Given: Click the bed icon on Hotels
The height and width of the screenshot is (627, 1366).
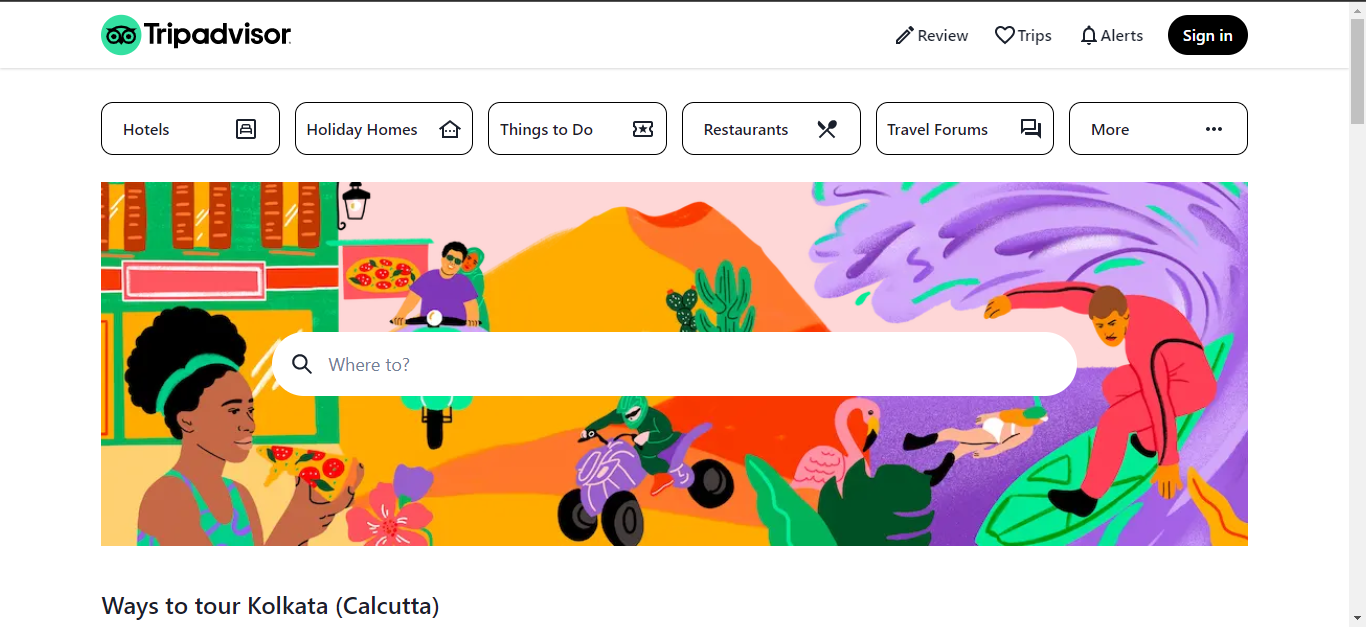Looking at the screenshot, I should coord(246,129).
